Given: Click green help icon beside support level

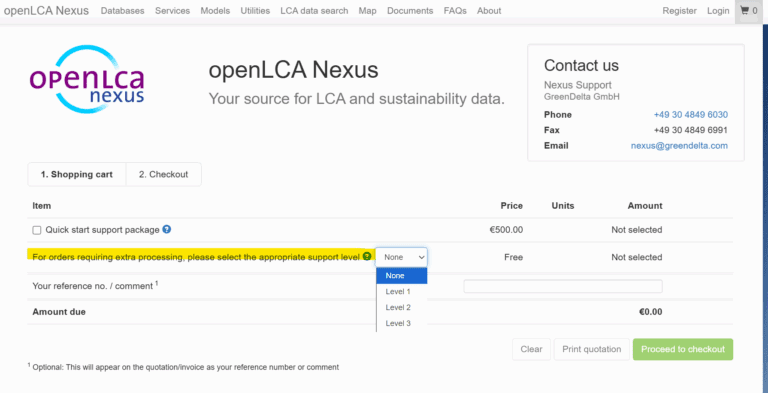Looking at the screenshot, I should [x=367, y=257].
